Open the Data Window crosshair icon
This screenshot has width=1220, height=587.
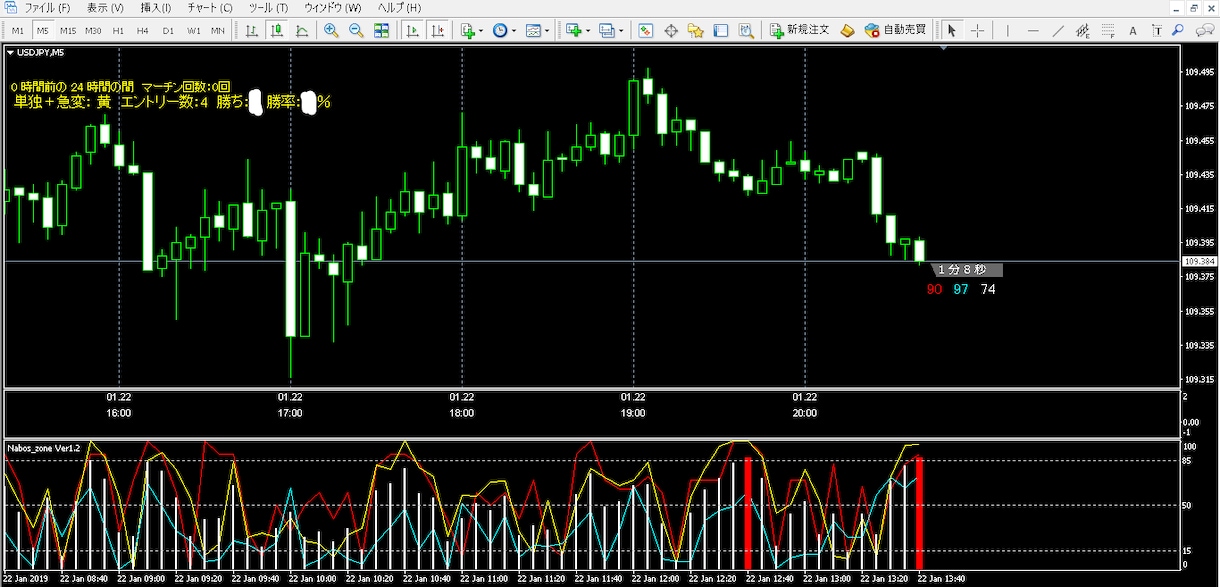pyautogui.click(x=671, y=30)
